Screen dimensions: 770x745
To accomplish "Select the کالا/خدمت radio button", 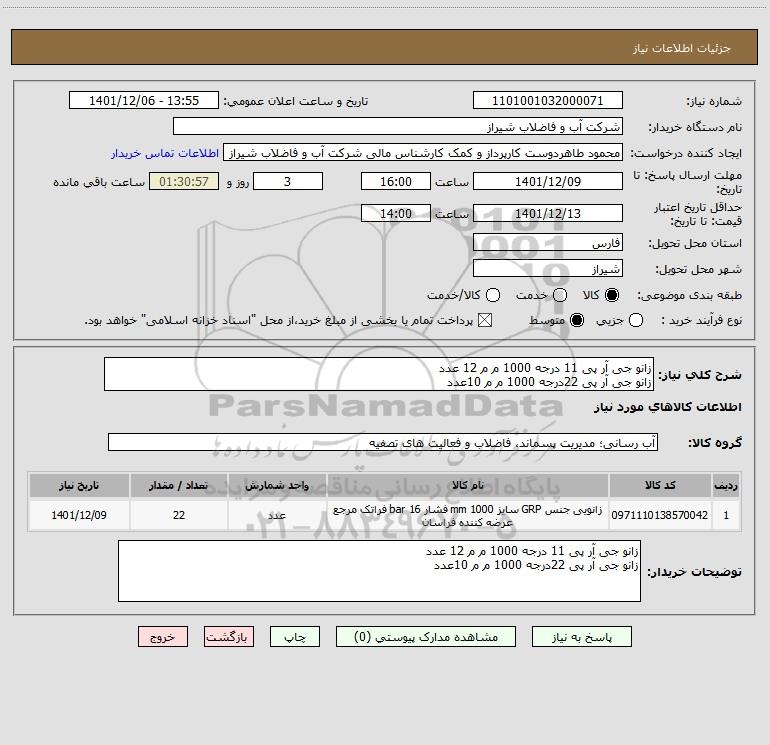I will coord(493,295).
